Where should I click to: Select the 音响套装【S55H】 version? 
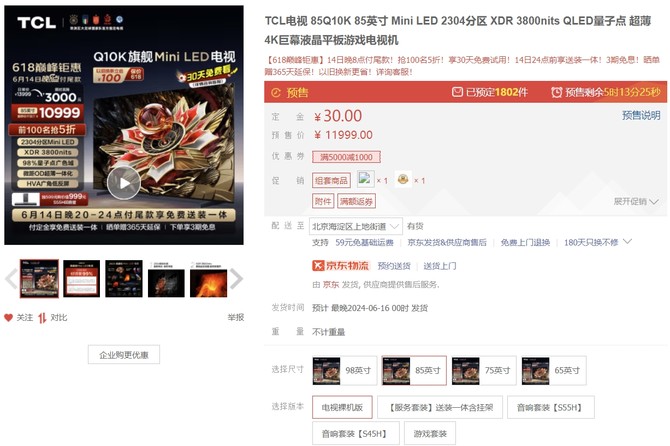coord(550,408)
